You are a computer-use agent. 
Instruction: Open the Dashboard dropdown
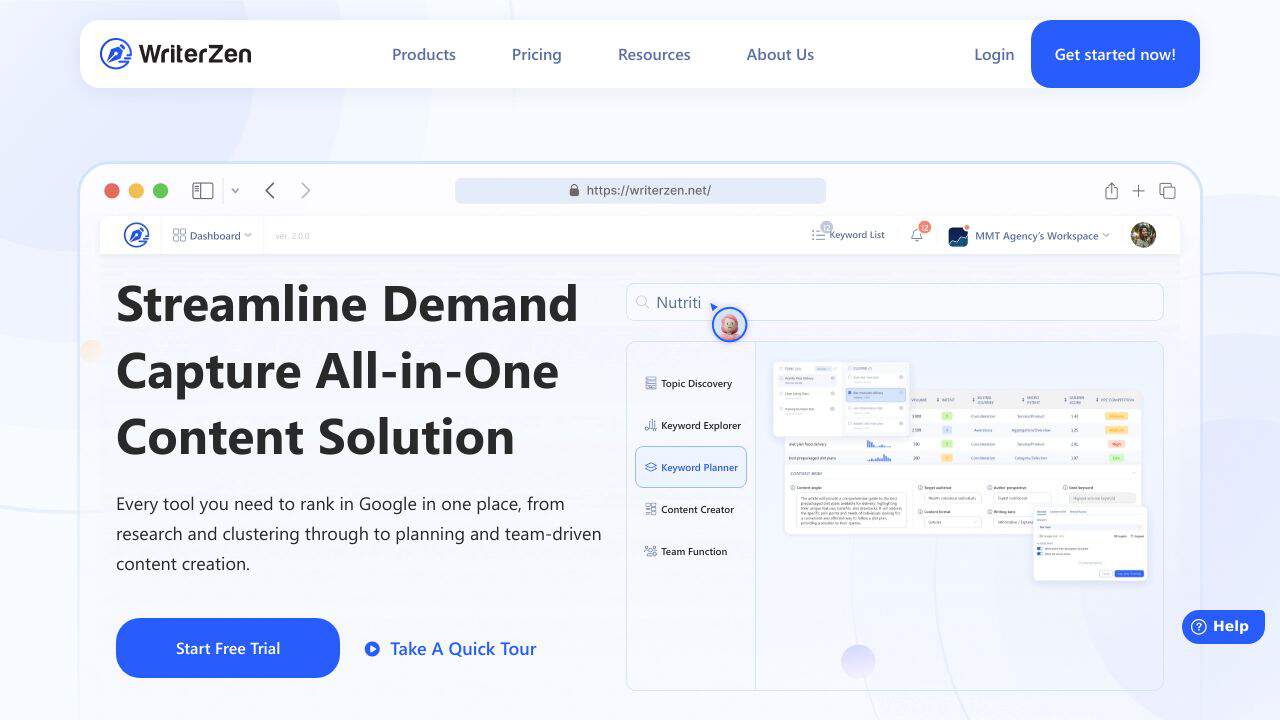click(212, 235)
